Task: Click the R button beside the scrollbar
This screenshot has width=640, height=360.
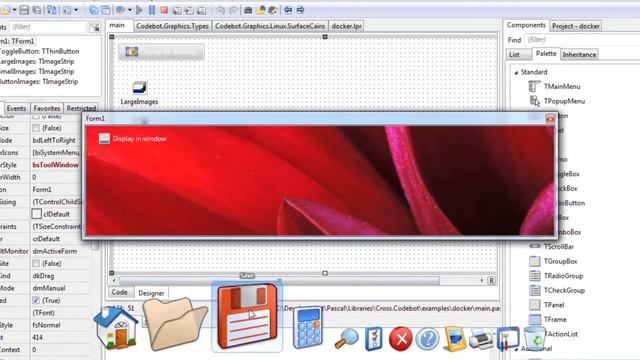Action: 491,281
